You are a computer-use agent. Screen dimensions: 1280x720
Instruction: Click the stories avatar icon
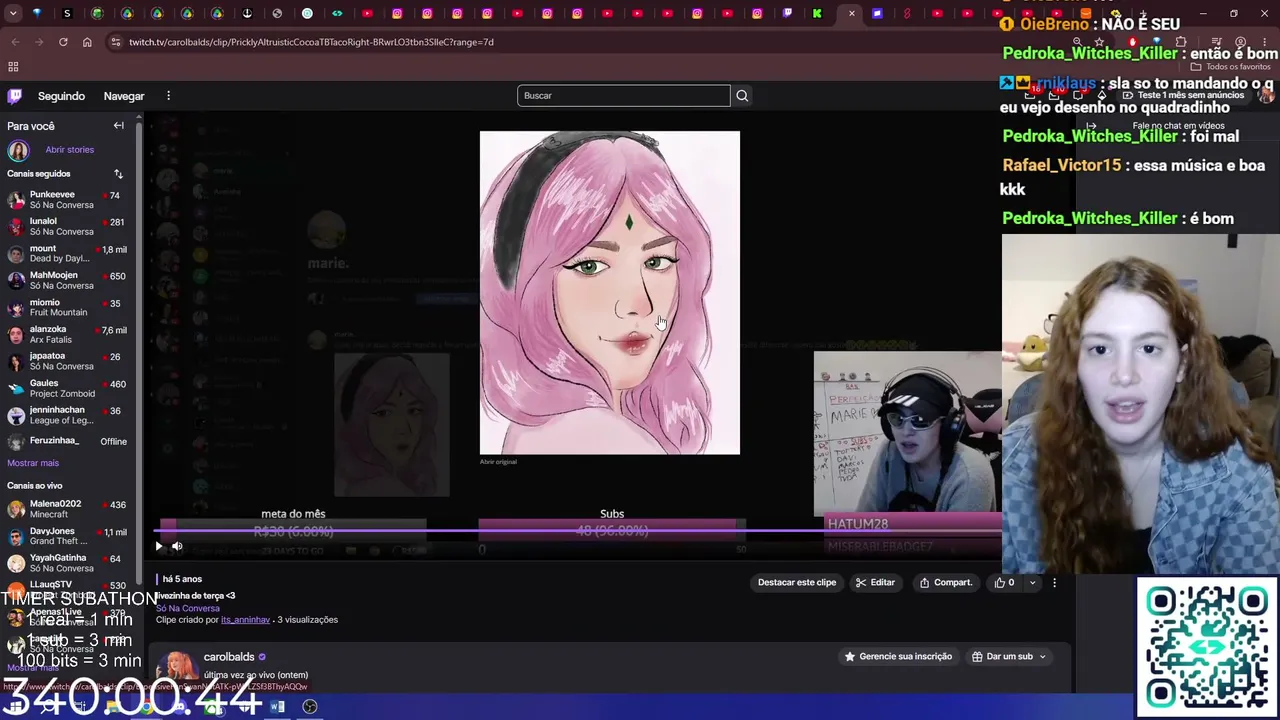point(18,151)
